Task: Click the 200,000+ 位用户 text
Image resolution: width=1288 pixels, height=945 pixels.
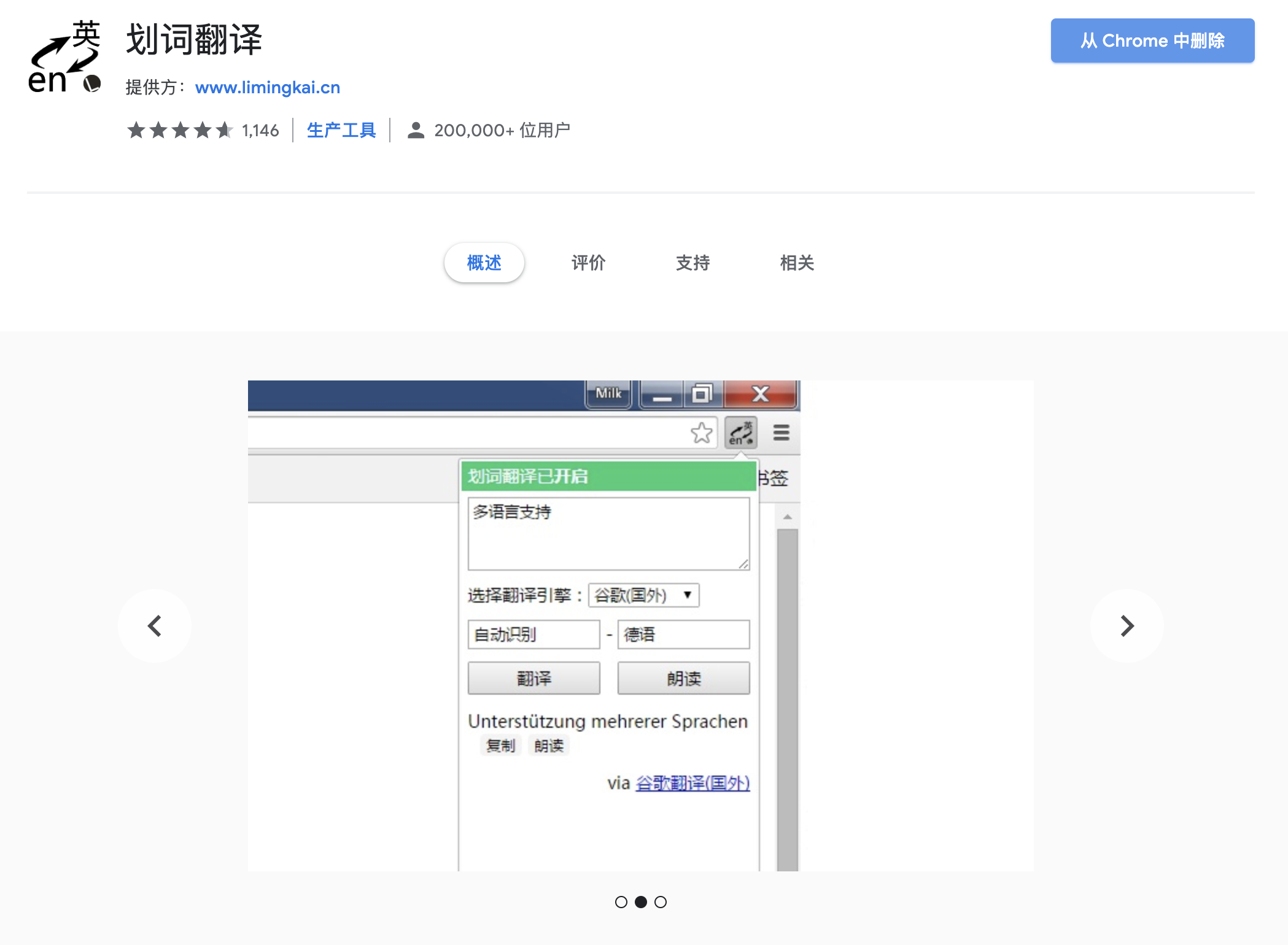Action: click(x=502, y=130)
